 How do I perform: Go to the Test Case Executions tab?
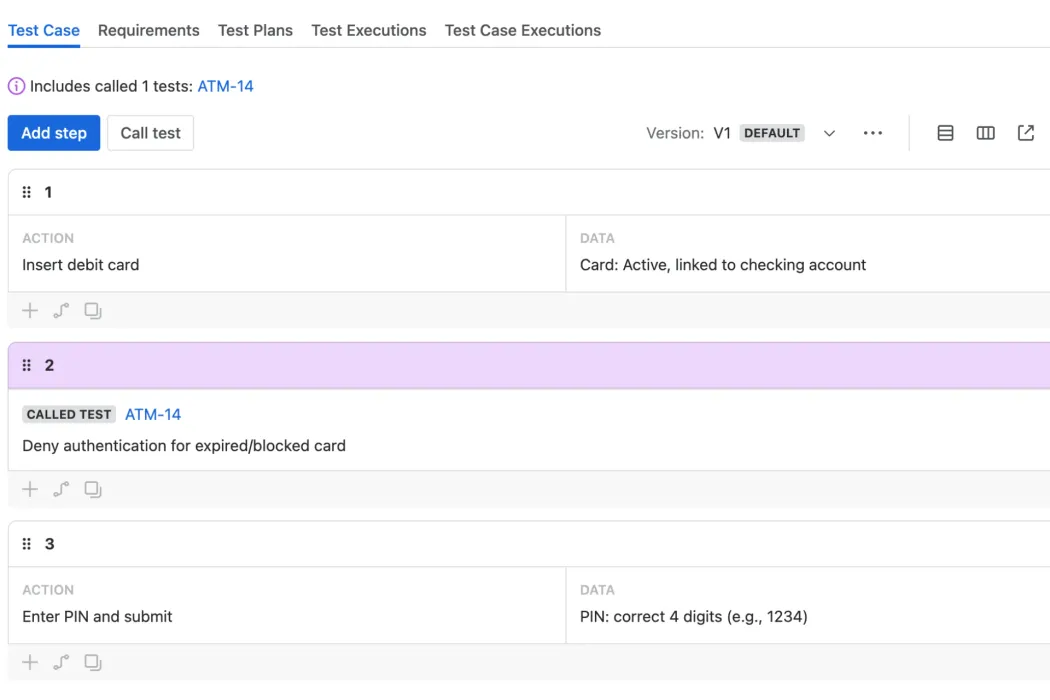(523, 31)
